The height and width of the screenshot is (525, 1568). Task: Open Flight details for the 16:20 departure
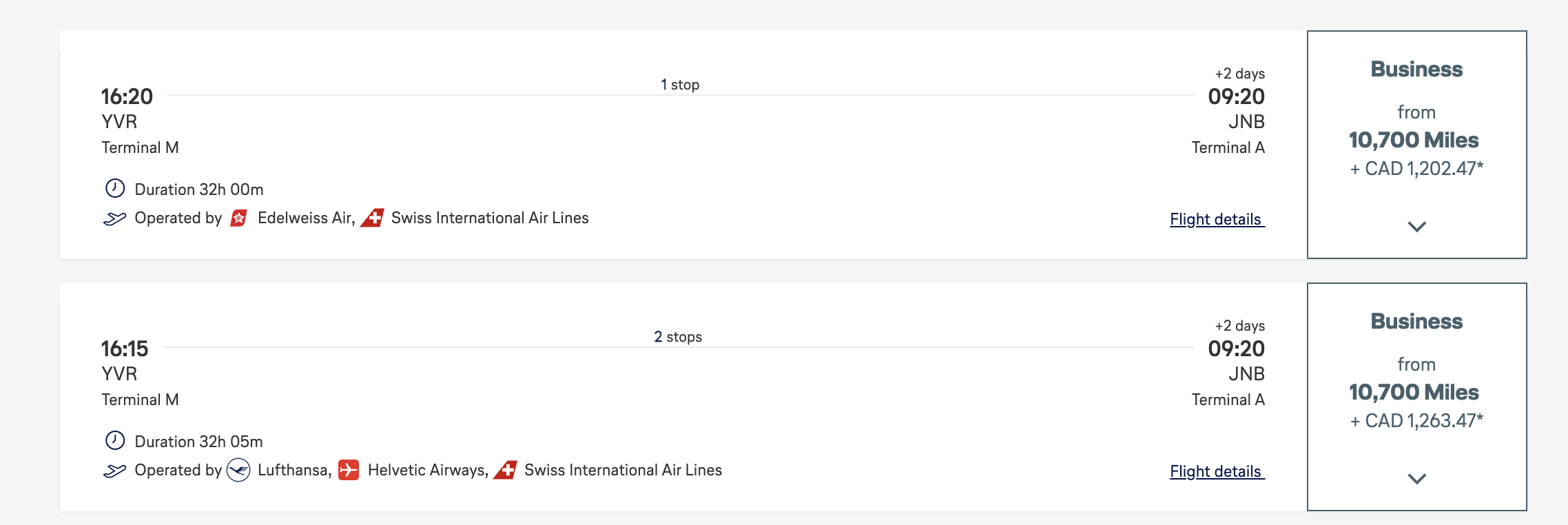coord(1217,220)
